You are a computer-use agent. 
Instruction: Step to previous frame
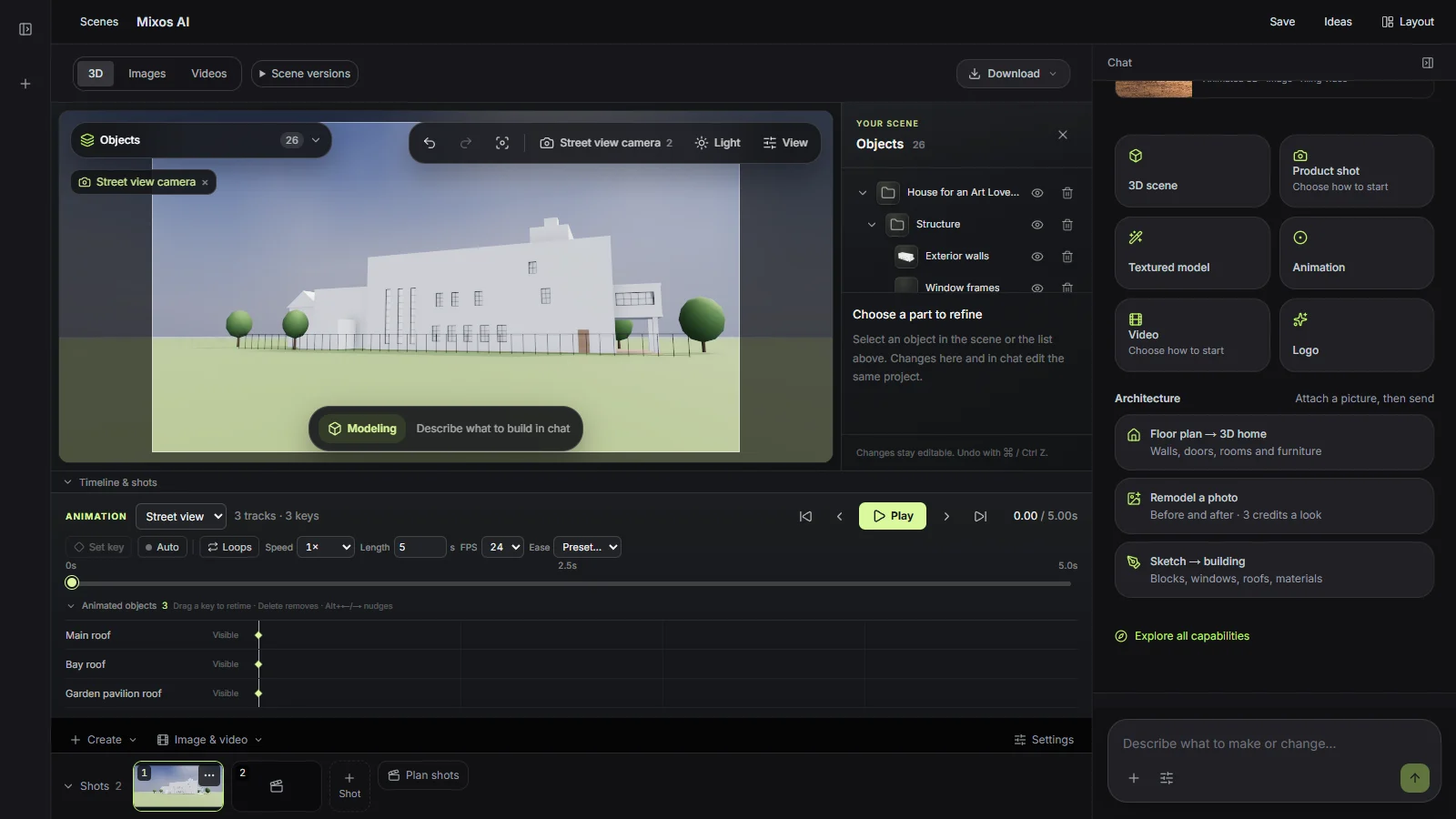click(x=839, y=516)
